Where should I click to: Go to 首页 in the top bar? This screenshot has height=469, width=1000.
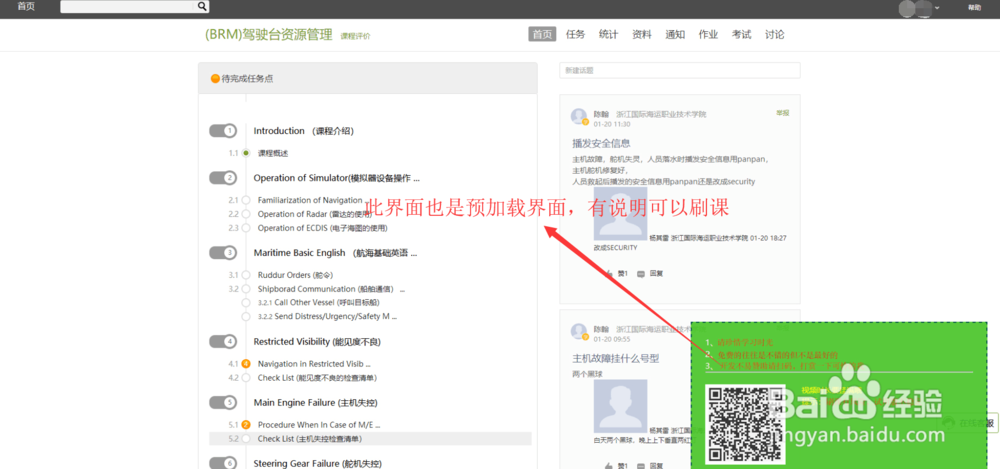pyautogui.click(x=26, y=6)
